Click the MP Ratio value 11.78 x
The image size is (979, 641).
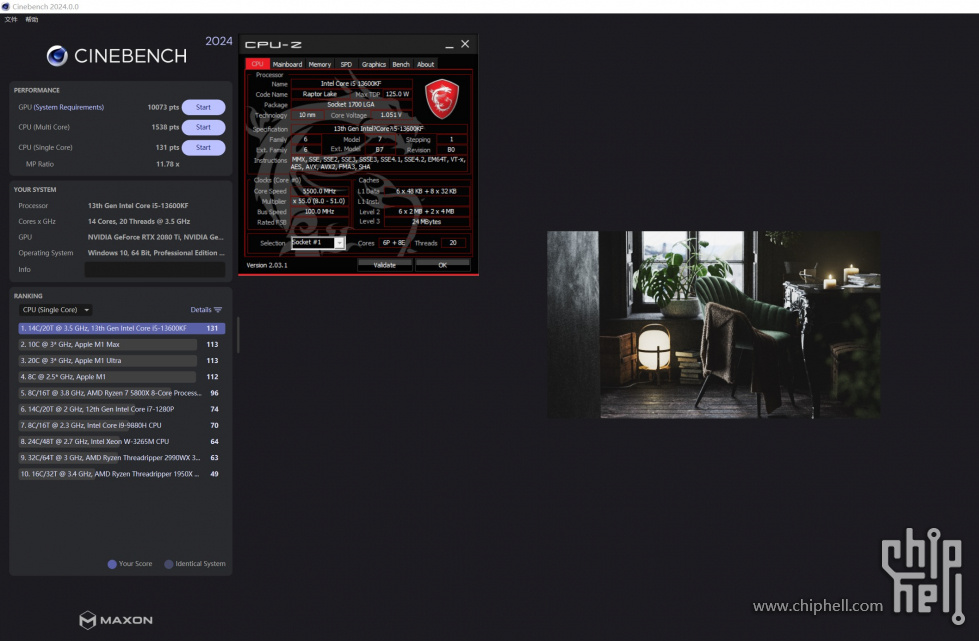(168, 164)
